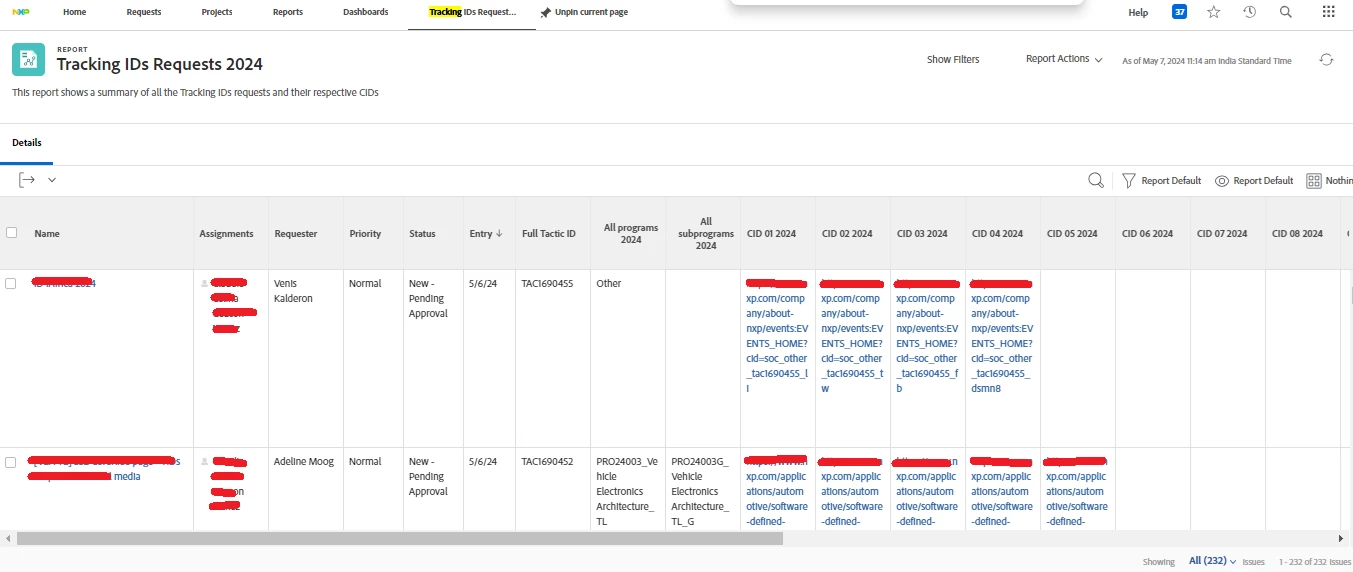The height and width of the screenshot is (572, 1353).
Task: Click the Status column header
Action: coord(422,234)
